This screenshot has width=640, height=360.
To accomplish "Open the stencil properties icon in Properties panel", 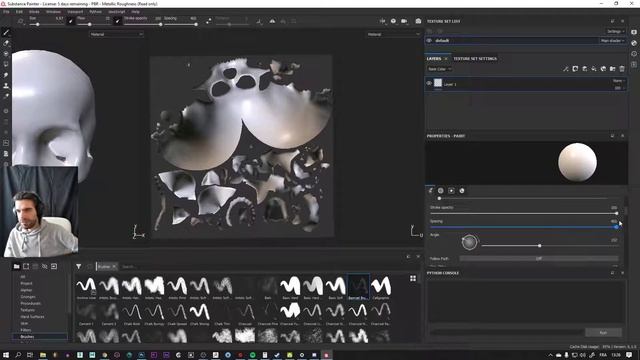I will [x=451, y=191].
